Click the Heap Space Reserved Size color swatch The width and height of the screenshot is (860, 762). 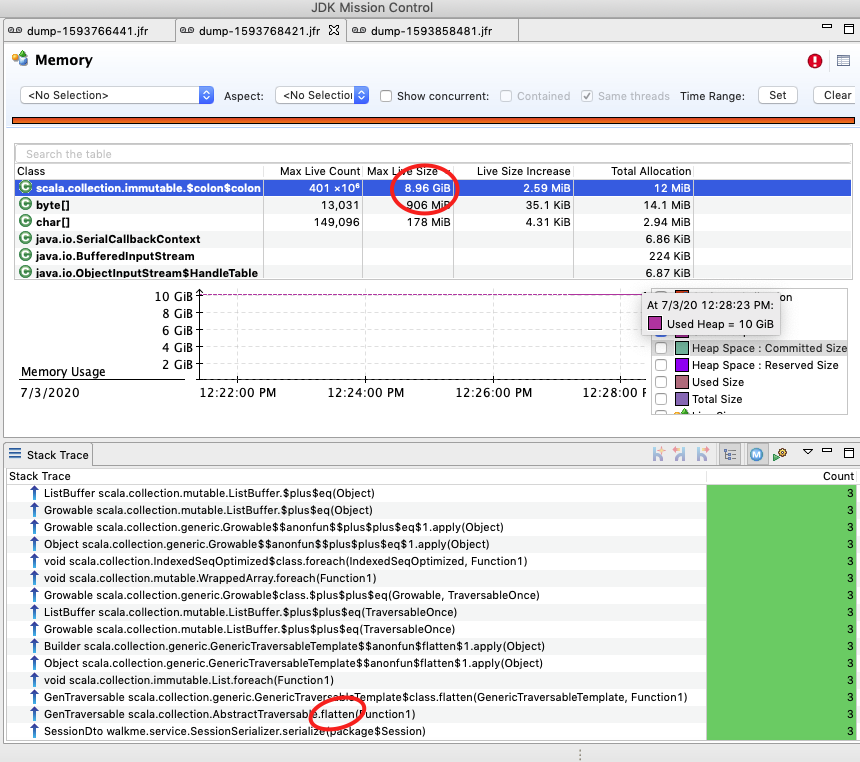[x=683, y=365]
